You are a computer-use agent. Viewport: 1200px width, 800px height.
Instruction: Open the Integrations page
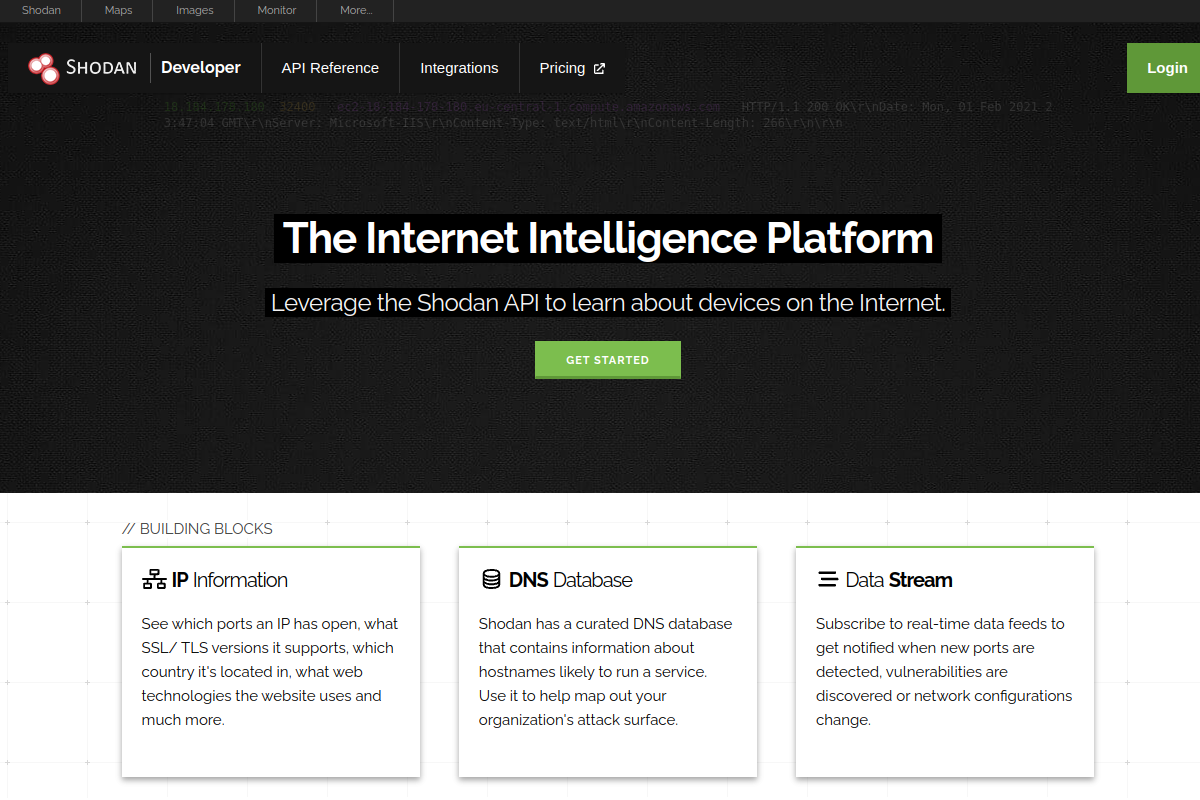click(x=459, y=68)
